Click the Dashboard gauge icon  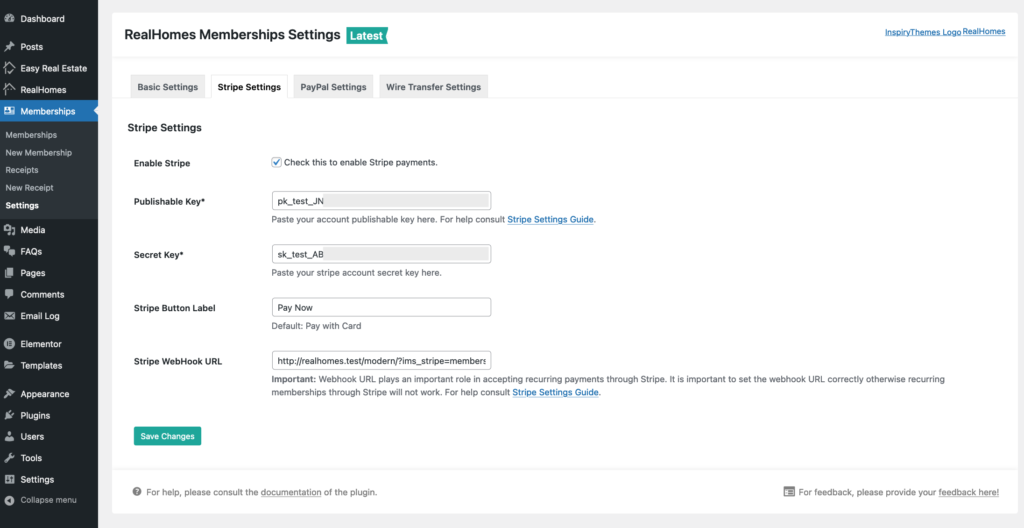pos(9,18)
